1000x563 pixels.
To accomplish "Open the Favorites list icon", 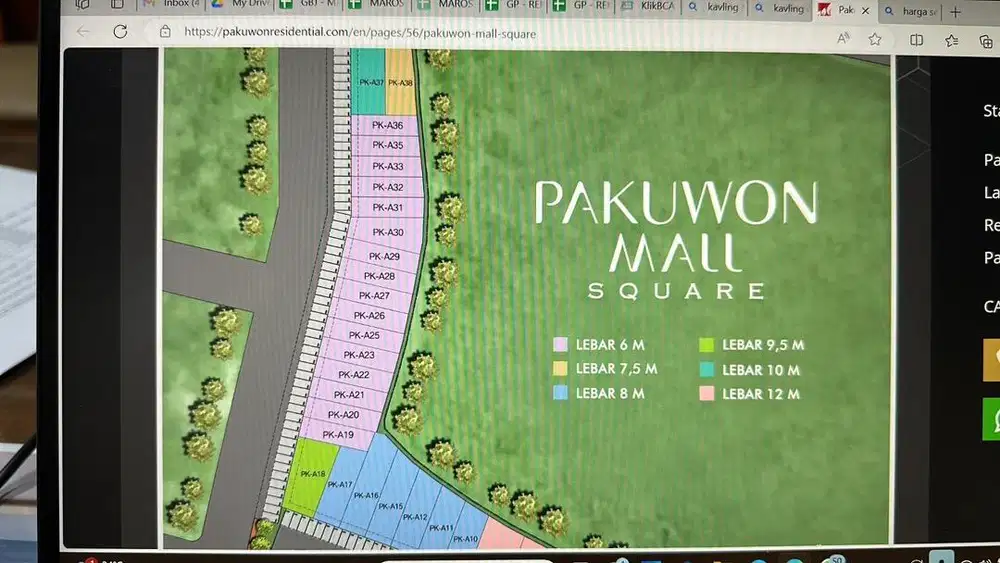I will (x=952, y=41).
